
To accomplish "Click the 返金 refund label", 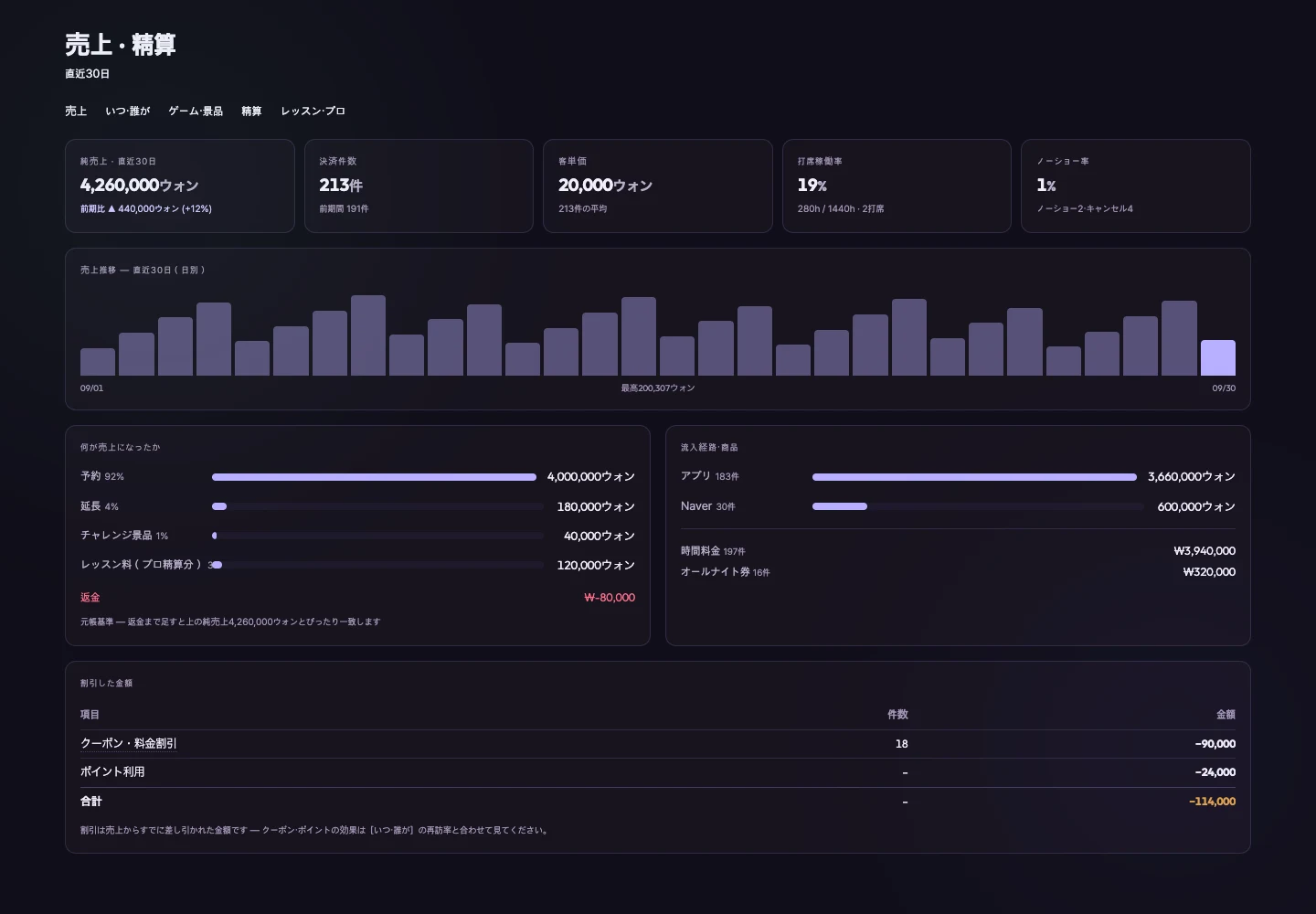I will [x=90, y=598].
